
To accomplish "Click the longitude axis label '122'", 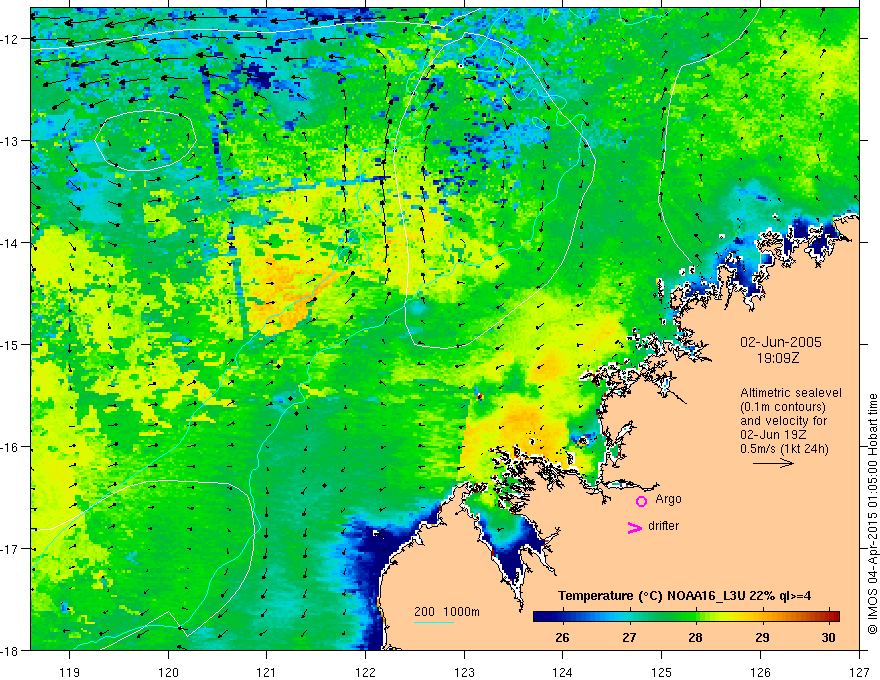I will pyautogui.click(x=366, y=672).
